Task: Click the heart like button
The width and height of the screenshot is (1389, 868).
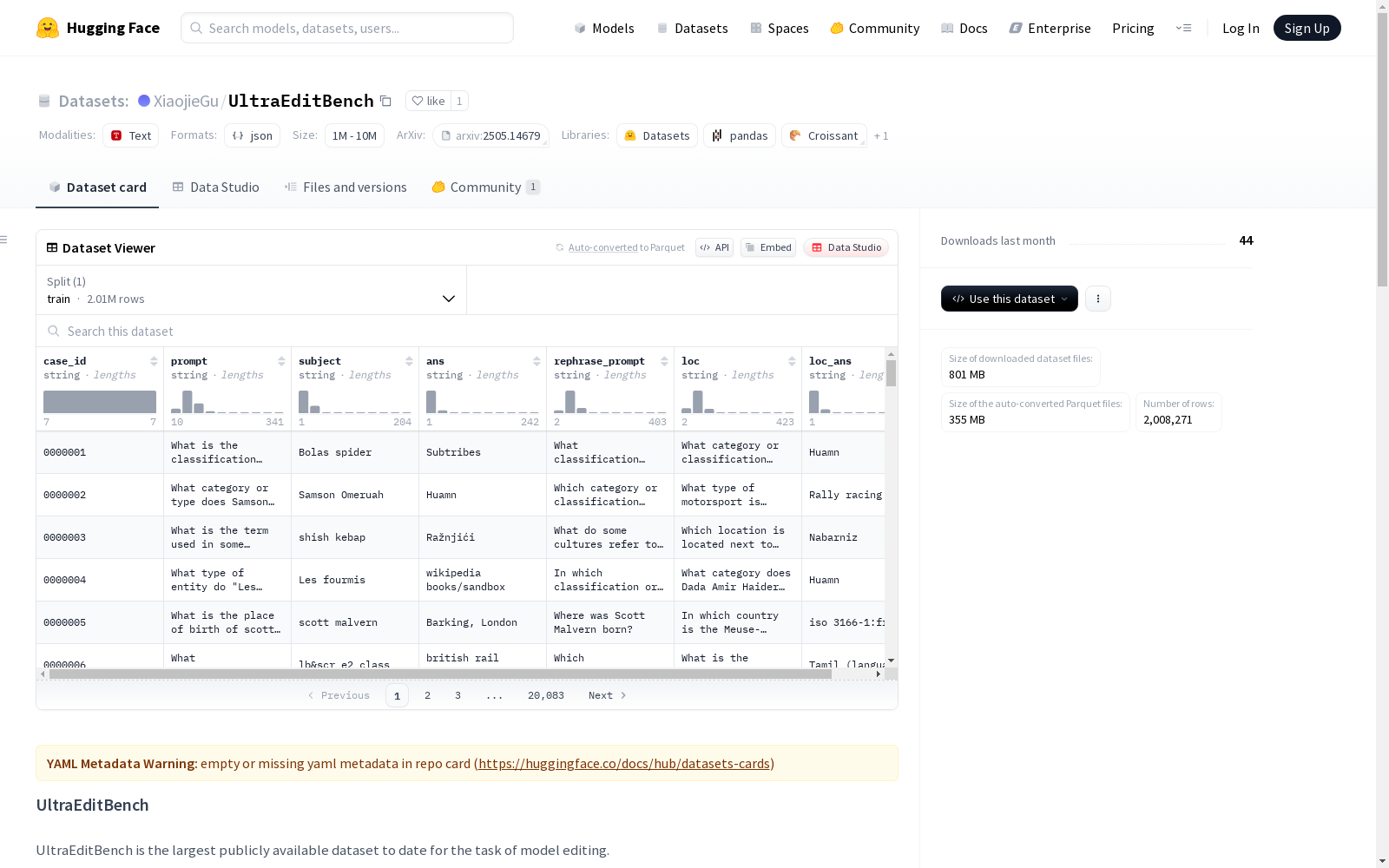Action: point(428,101)
